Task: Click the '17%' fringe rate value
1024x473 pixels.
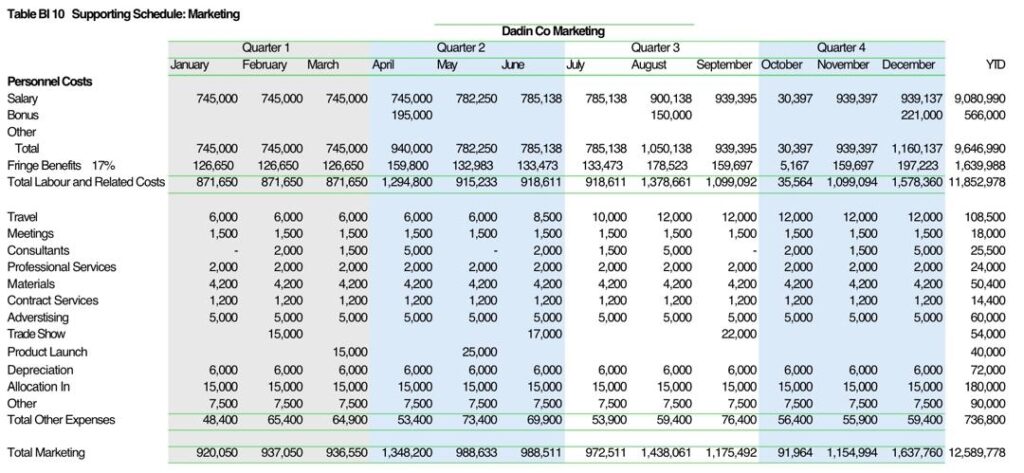Action: pyautogui.click(x=103, y=165)
